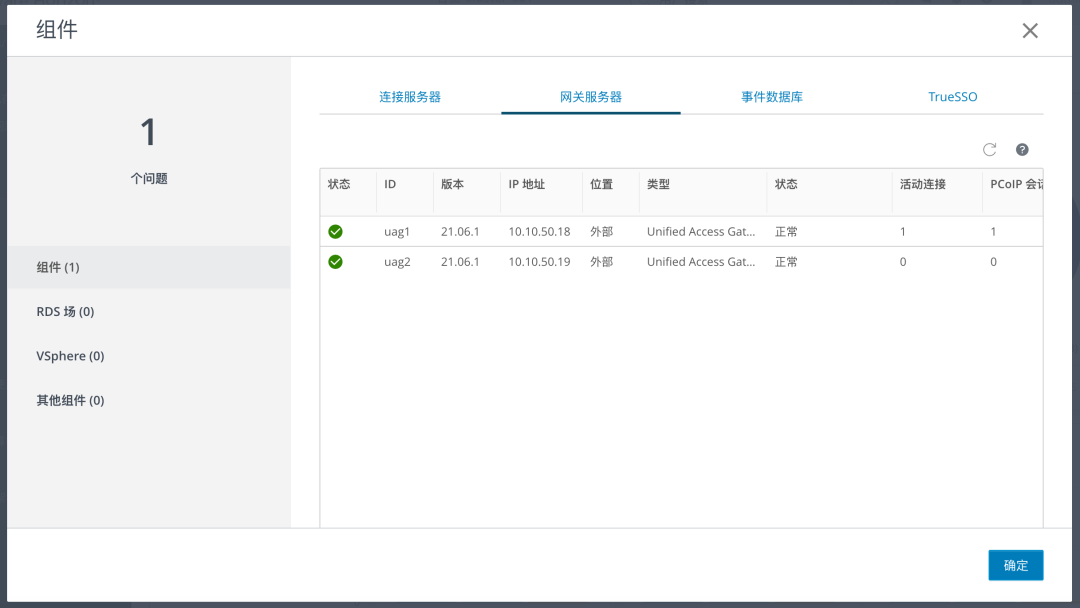
Task: Click the PCoIP column header
Action: pos(1017,184)
